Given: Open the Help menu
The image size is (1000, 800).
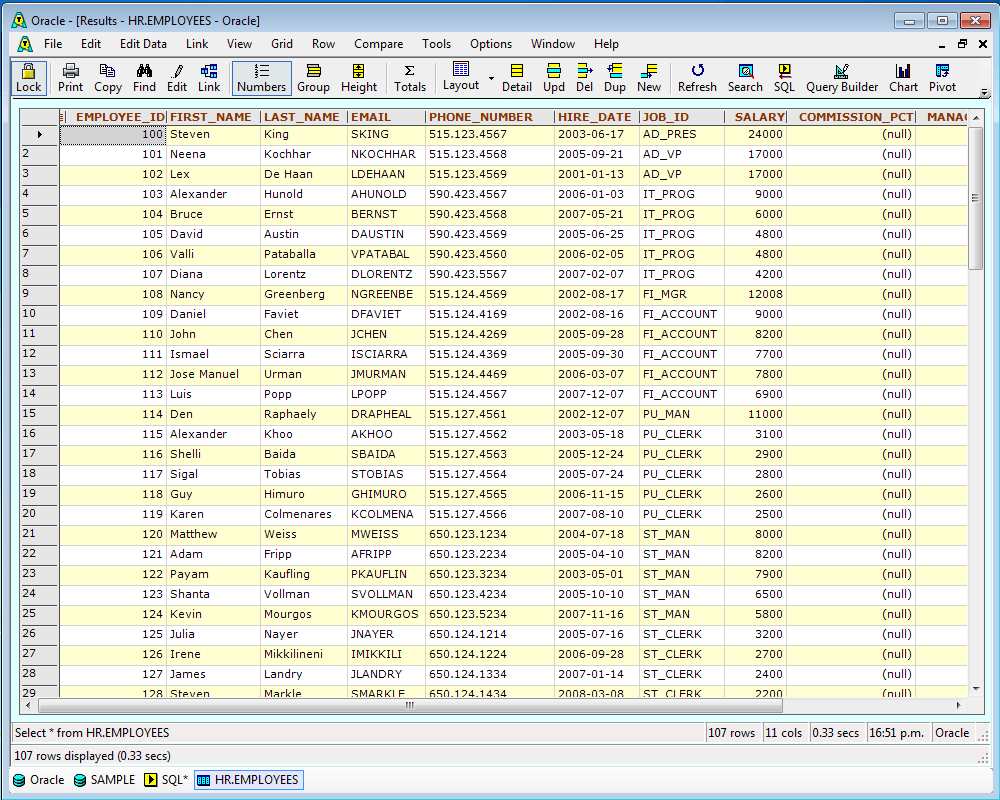Looking at the screenshot, I should point(607,44).
